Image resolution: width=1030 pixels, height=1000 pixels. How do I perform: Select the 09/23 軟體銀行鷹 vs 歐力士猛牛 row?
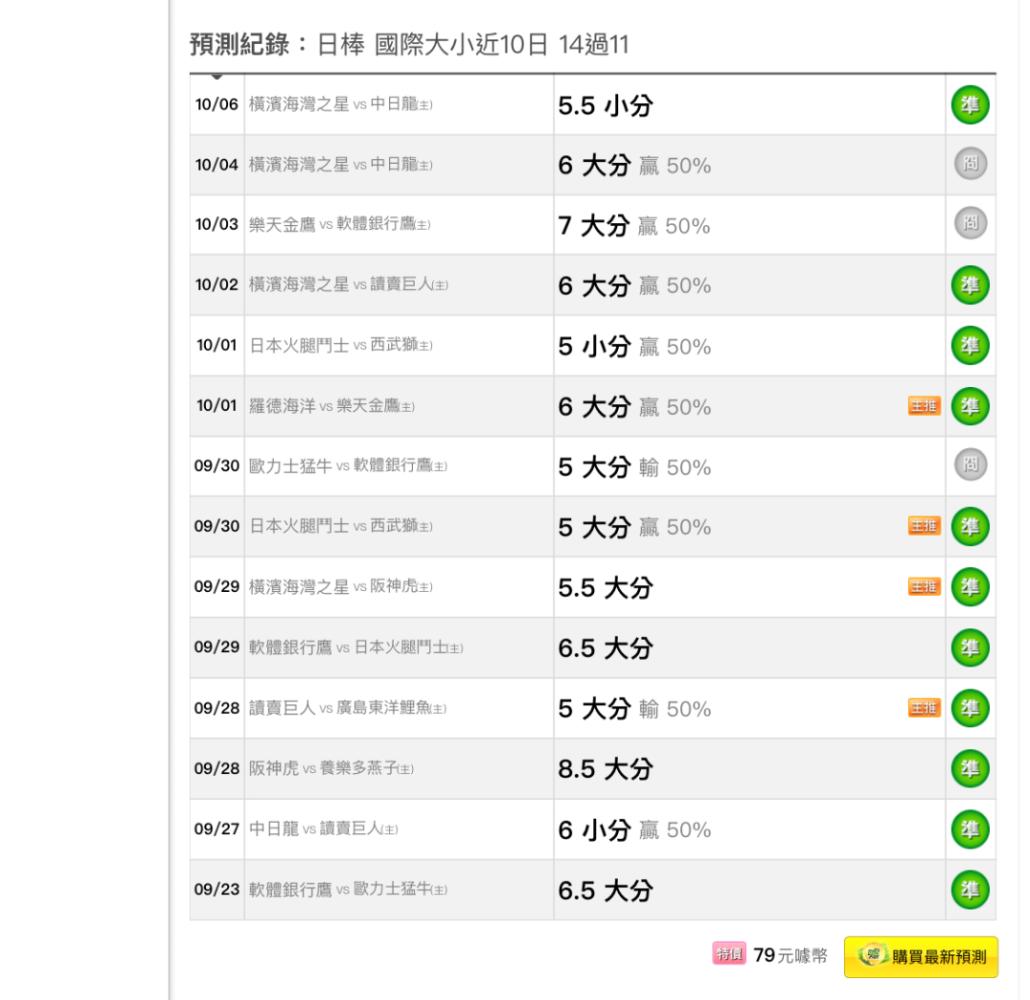click(x=593, y=890)
